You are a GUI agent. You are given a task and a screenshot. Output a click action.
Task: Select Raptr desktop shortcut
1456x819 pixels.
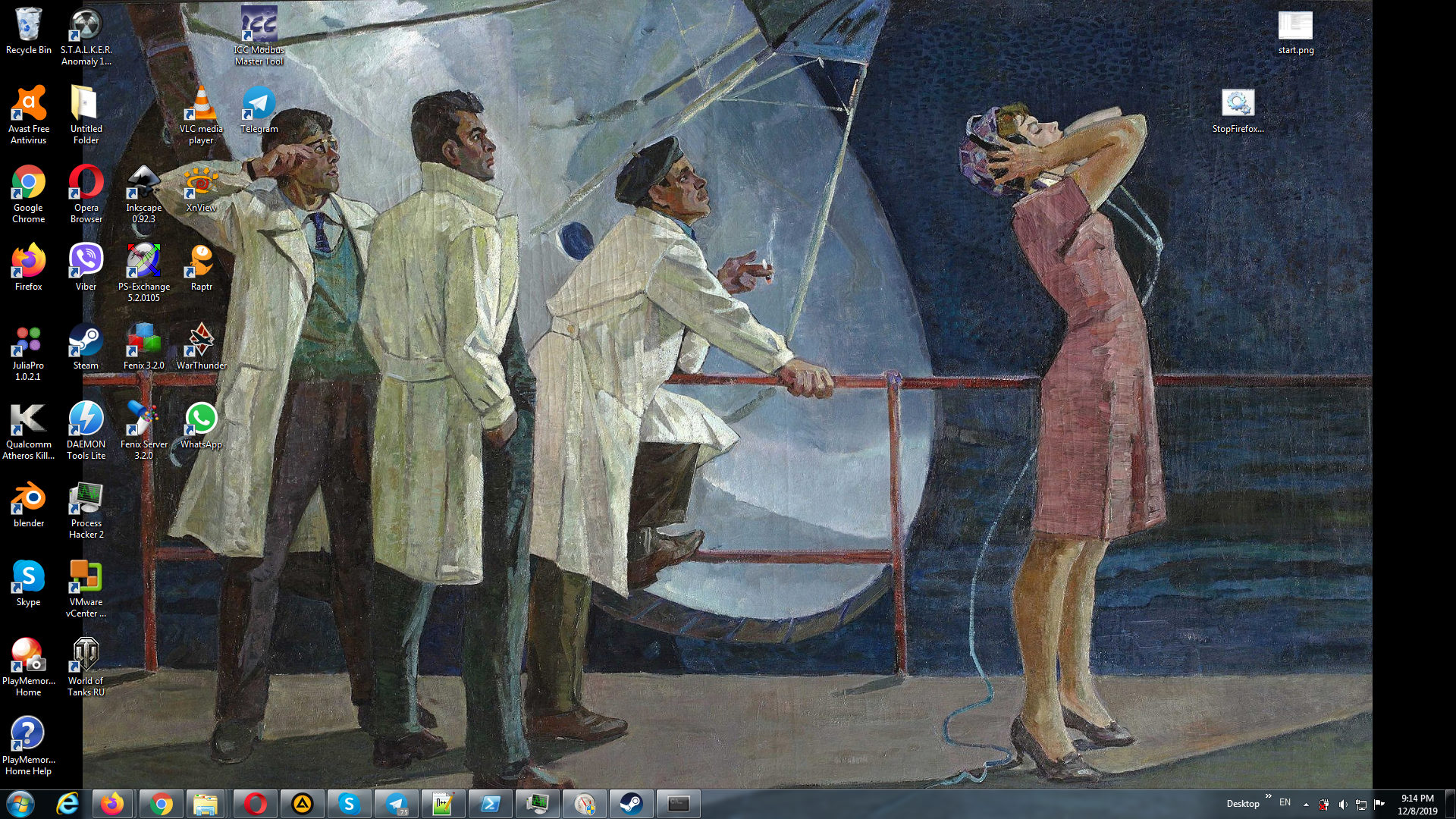[x=201, y=268]
